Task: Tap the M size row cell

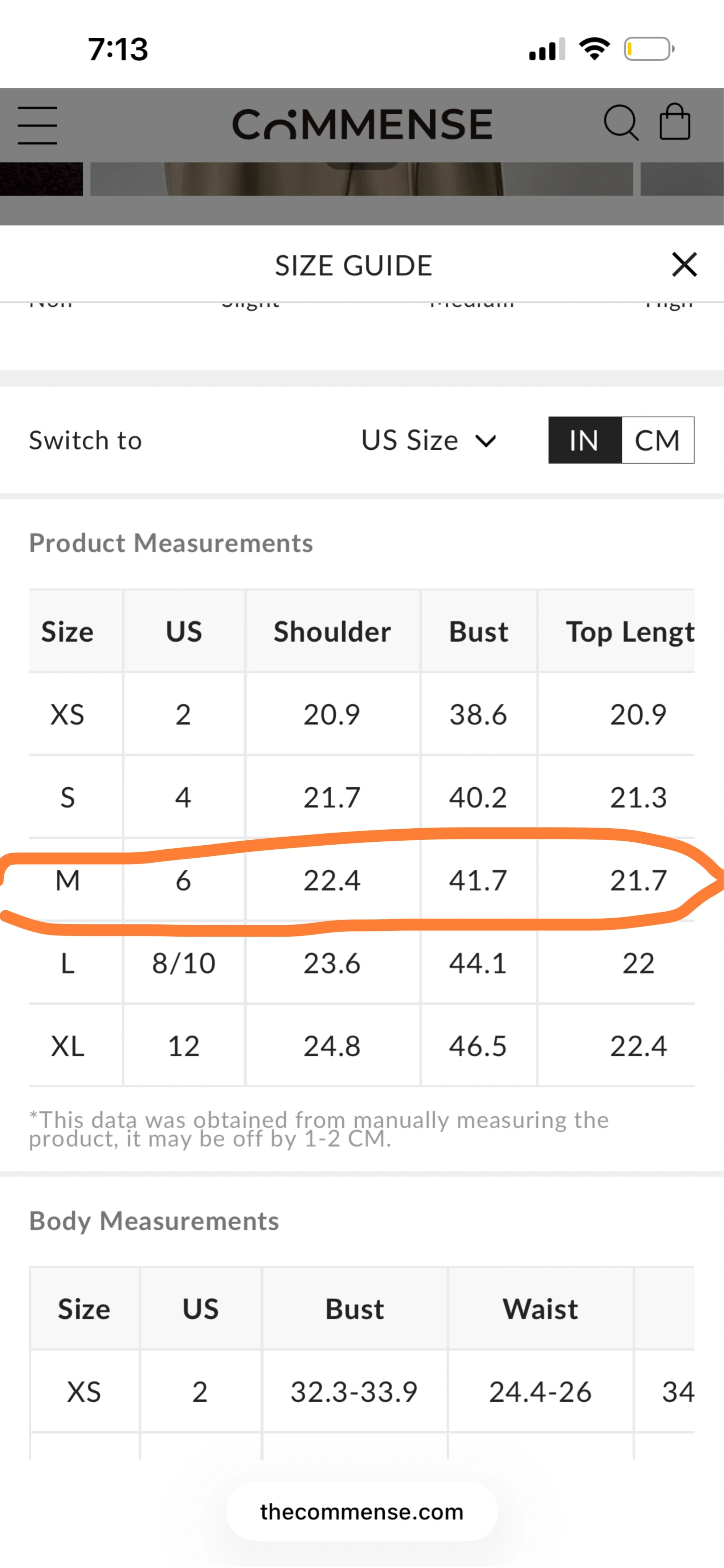Action: point(68,880)
